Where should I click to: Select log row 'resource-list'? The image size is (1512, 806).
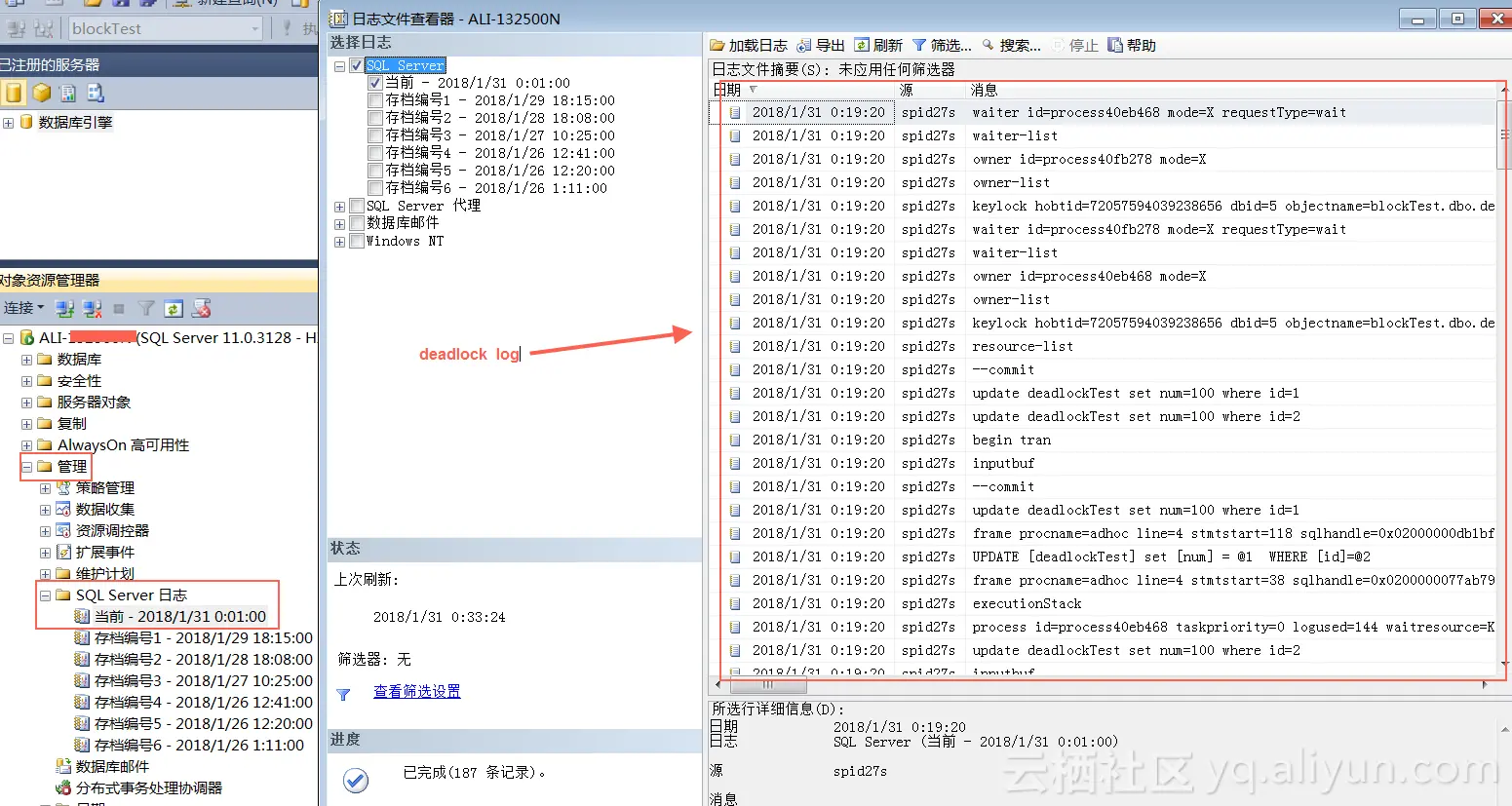tap(1103, 346)
